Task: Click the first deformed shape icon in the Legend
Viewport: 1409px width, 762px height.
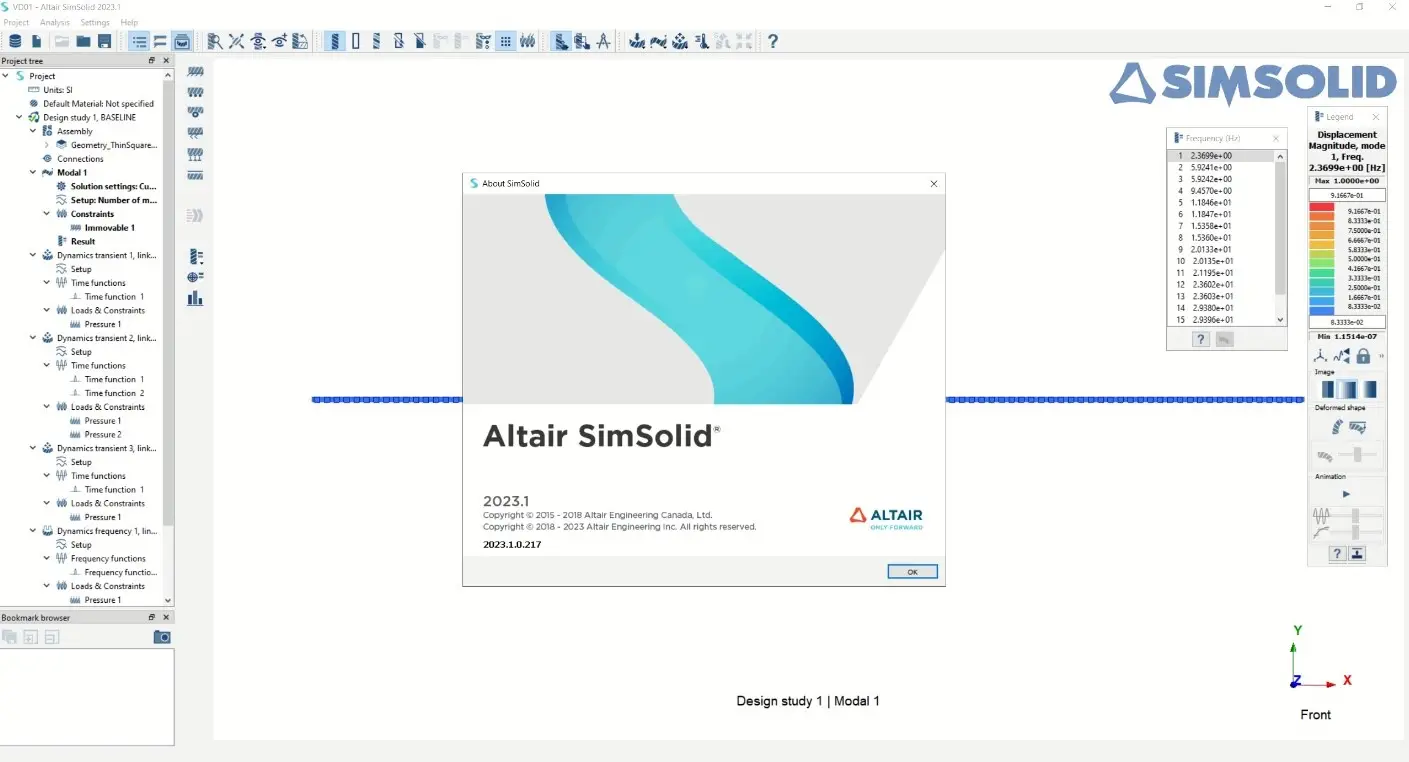Action: point(1337,427)
